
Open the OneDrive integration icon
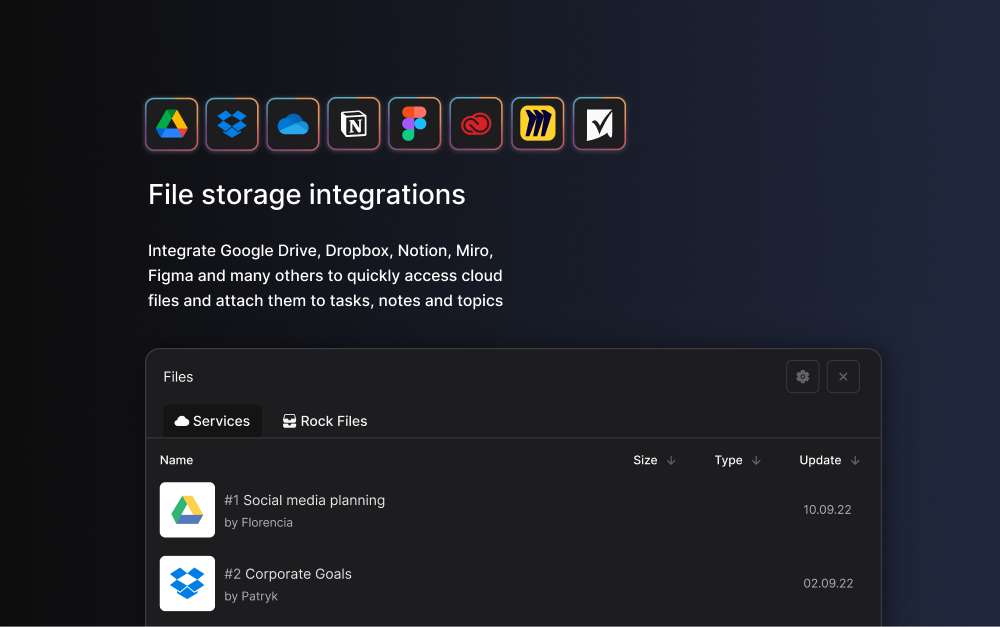coord(293,124)
